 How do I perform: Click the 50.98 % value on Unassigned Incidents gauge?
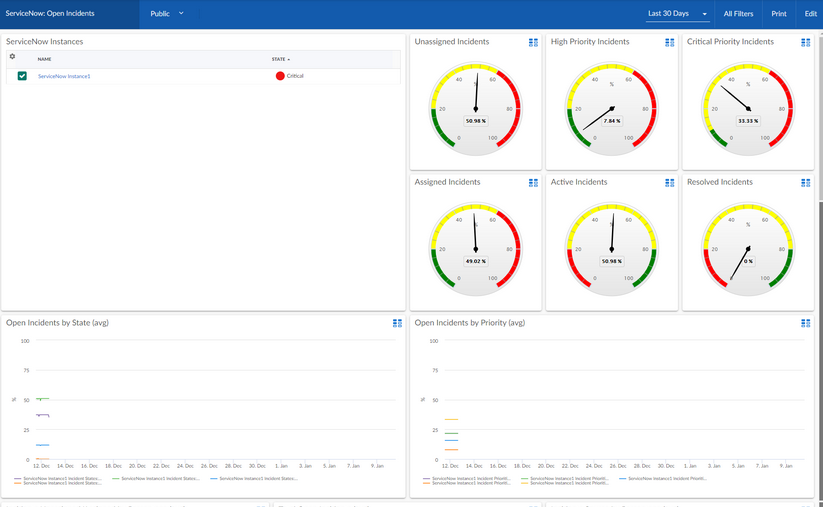pos(476,121)
